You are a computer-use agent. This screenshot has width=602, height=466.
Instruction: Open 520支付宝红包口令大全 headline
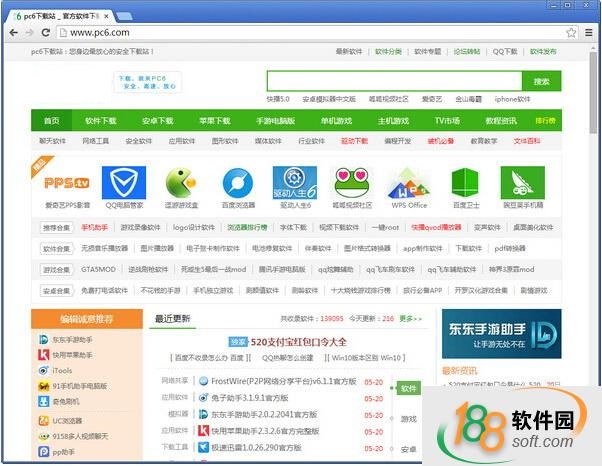pyautogui.click(x=298, y=342)
